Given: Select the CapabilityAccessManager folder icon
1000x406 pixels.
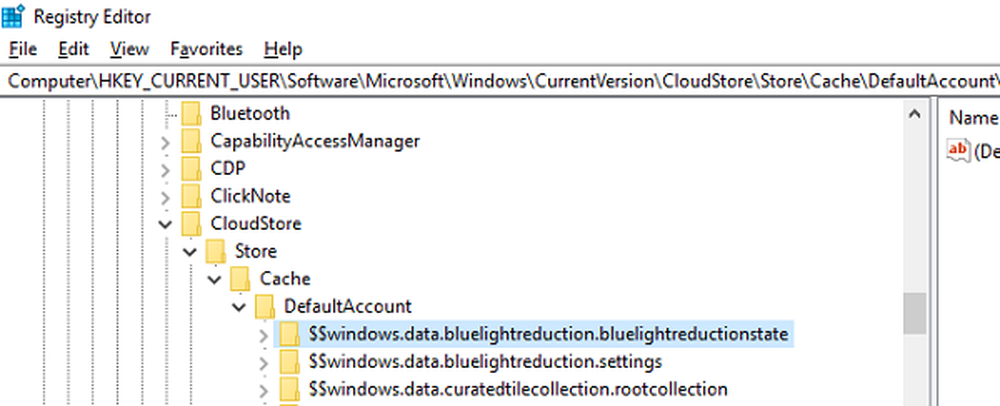Looking at the screenshot, I should point(191,141).
